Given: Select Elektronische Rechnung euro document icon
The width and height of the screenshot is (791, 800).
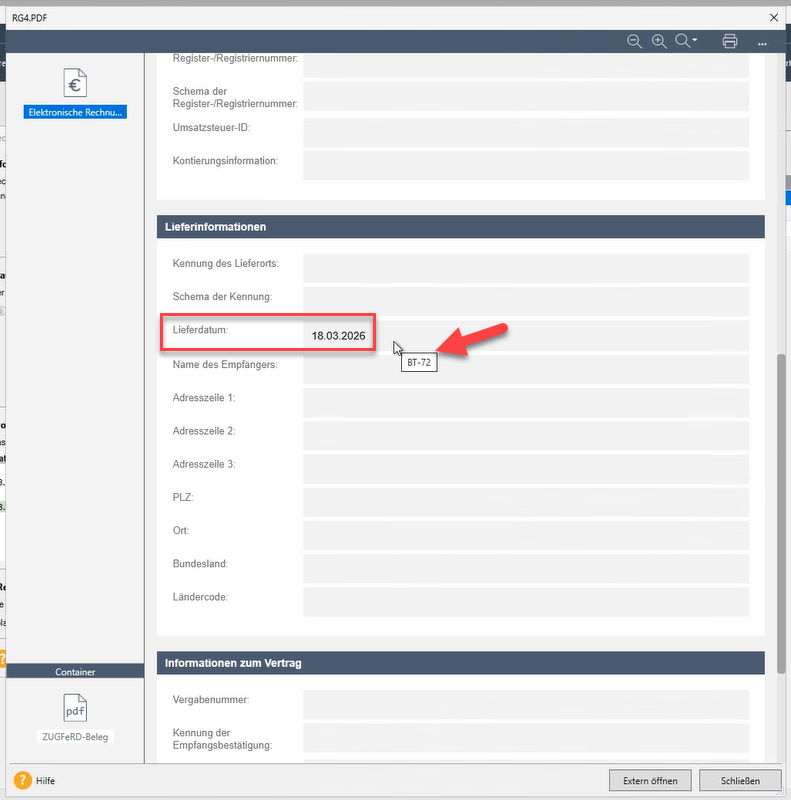Looking at the screenshot, I should click(x=75, y=84).
